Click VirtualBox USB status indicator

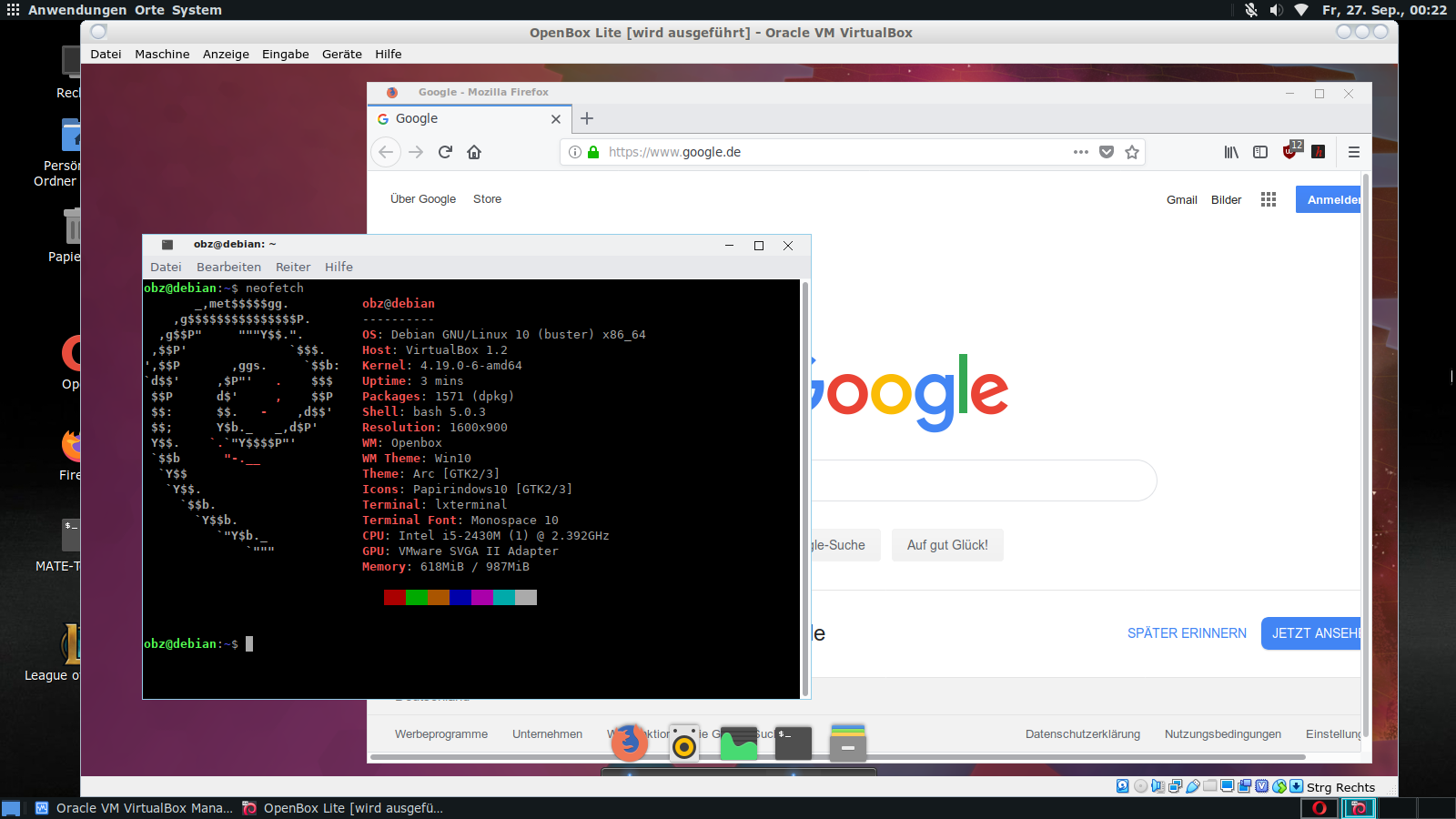click(1192, 786)
